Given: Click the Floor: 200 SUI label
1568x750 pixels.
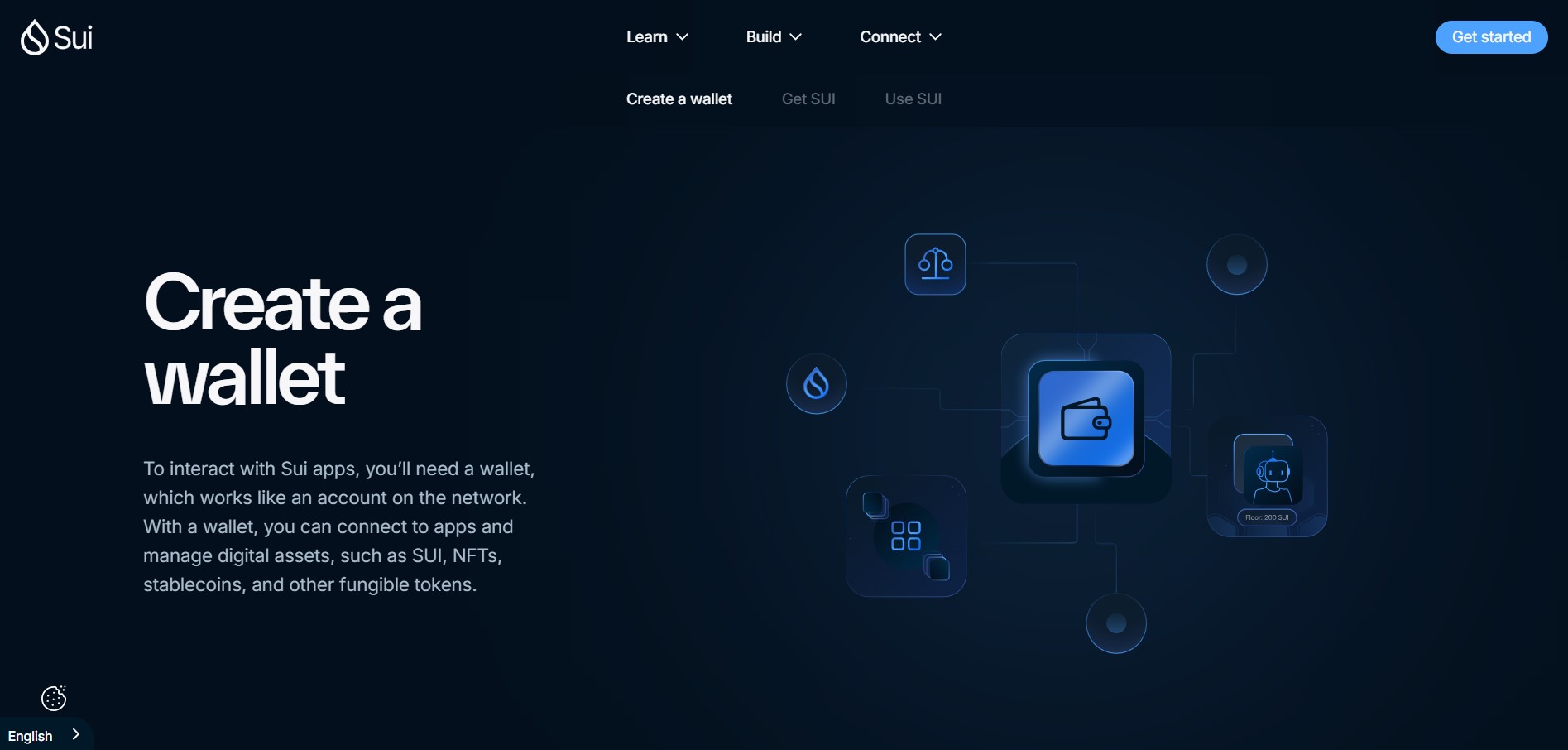Looking at the screenshot, I should 1267,517.
